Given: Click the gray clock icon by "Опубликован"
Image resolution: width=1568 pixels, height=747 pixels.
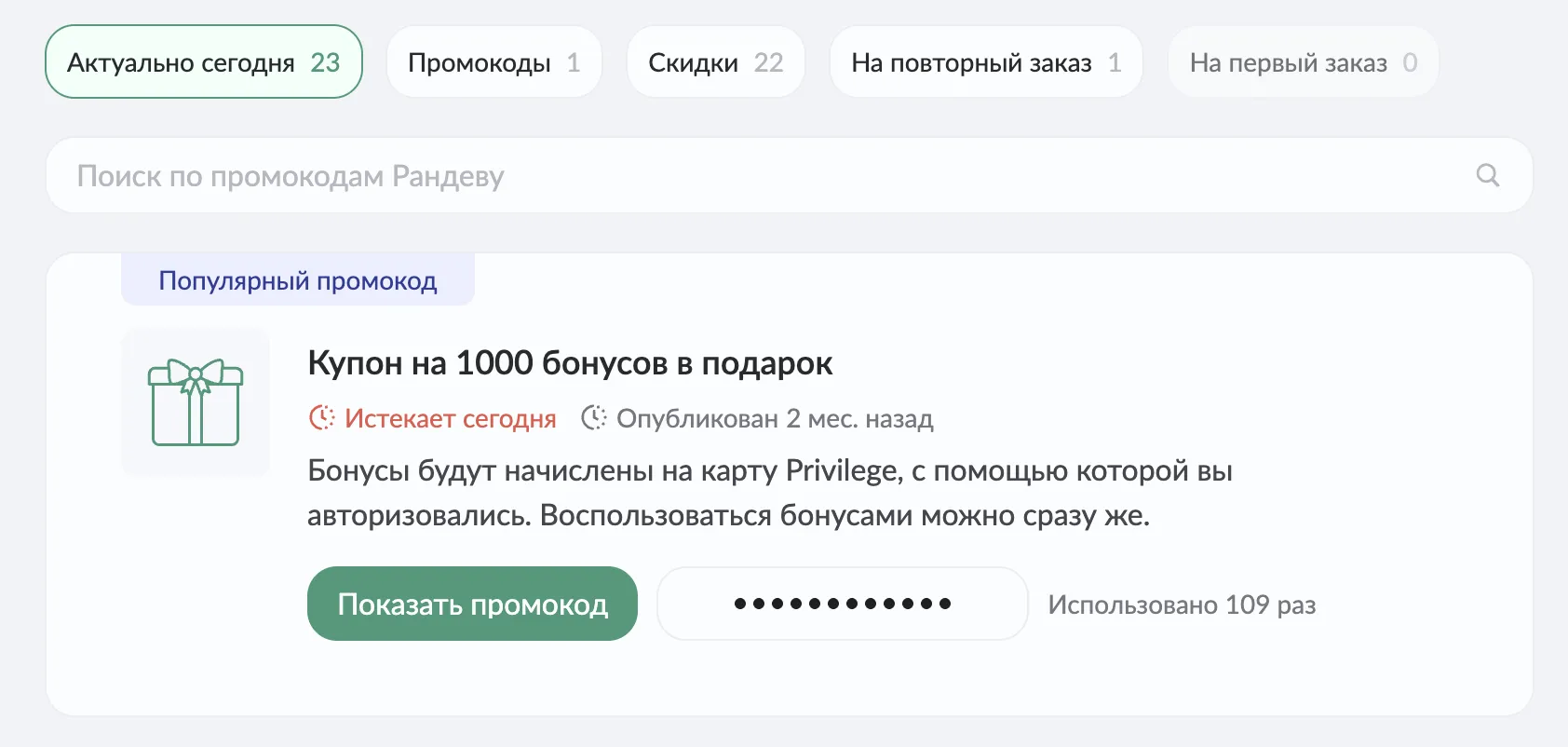Looking at the screenshot, I should pos(593,417).
